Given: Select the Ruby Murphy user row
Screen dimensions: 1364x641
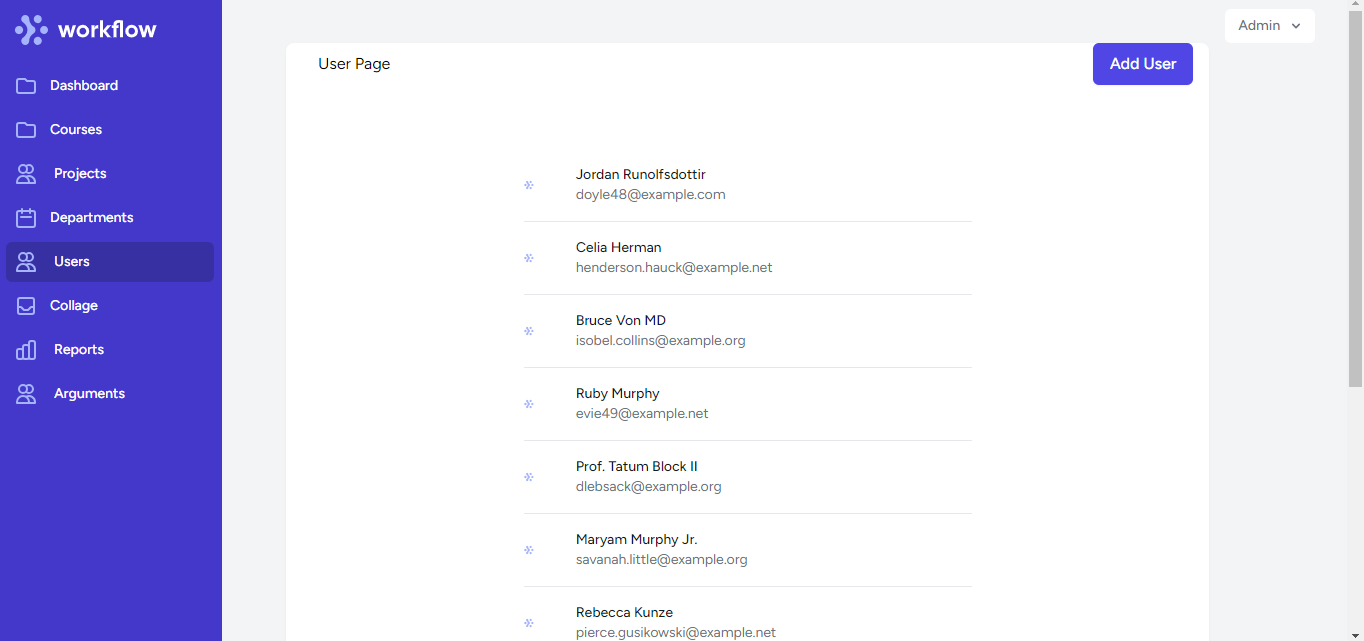Looking at the screenshot, I should (x=745, y=403).
